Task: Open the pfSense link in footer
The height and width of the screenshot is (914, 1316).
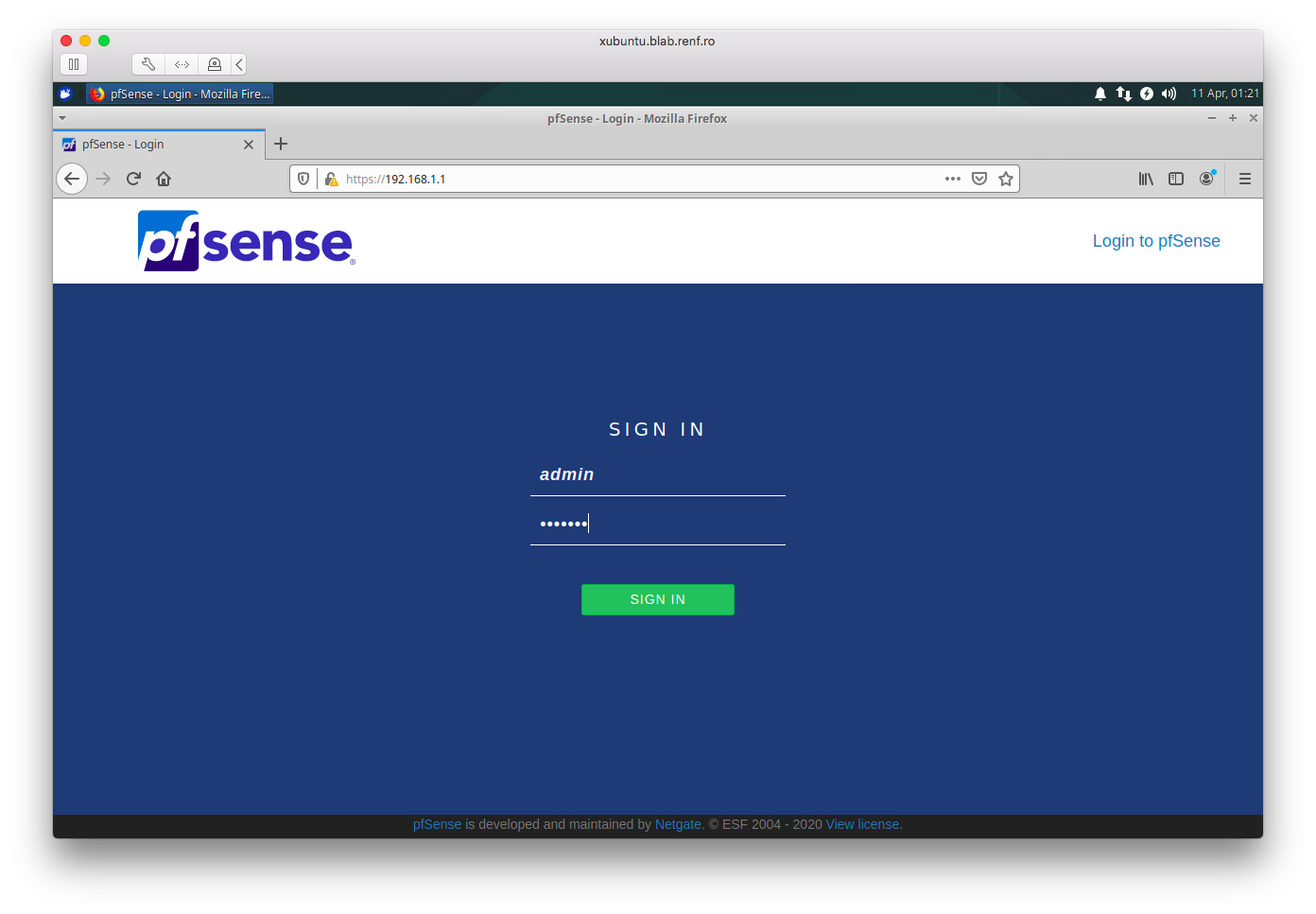Action: pyautogui.click(x=437, y=824)
